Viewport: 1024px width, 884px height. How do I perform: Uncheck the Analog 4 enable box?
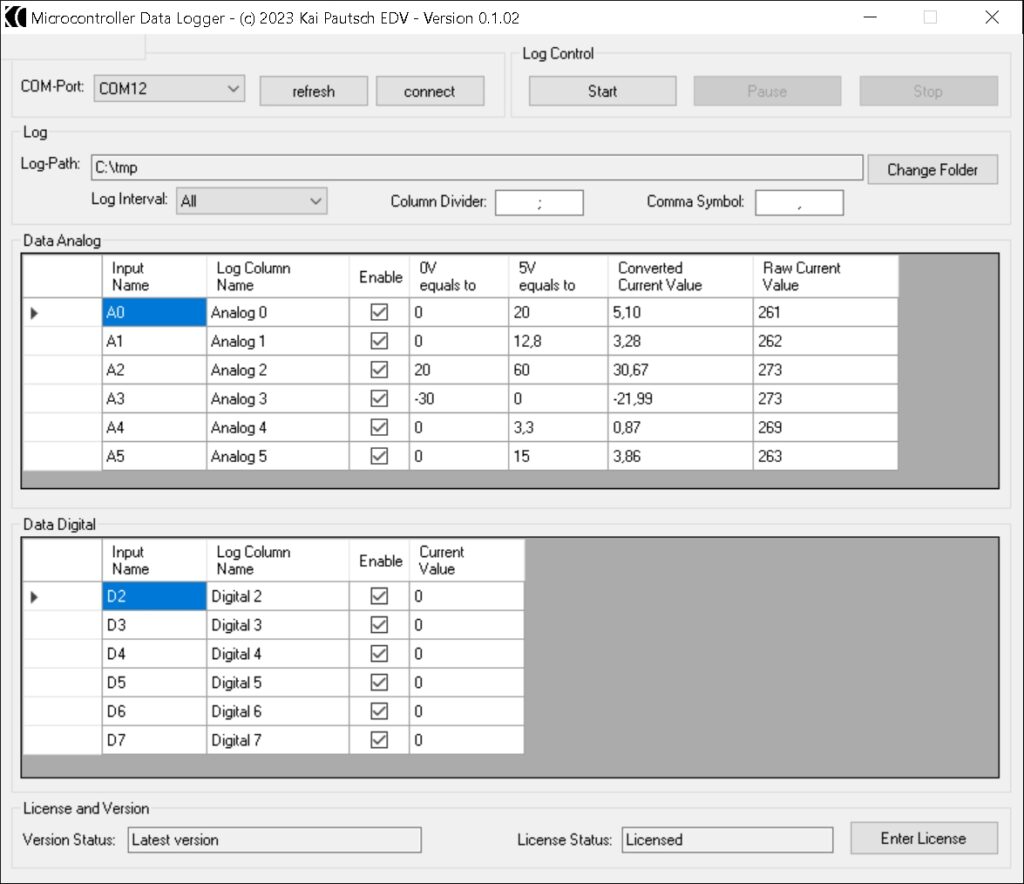(379, 427)
